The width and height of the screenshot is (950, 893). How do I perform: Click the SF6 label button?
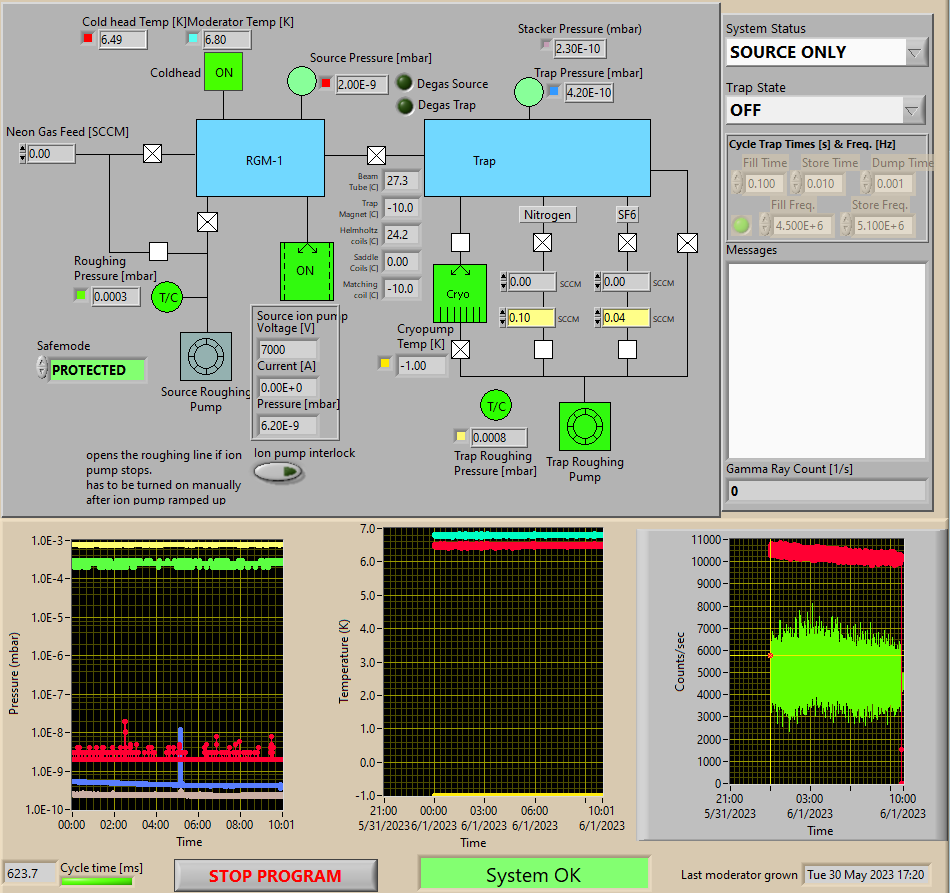pos(627,214)
